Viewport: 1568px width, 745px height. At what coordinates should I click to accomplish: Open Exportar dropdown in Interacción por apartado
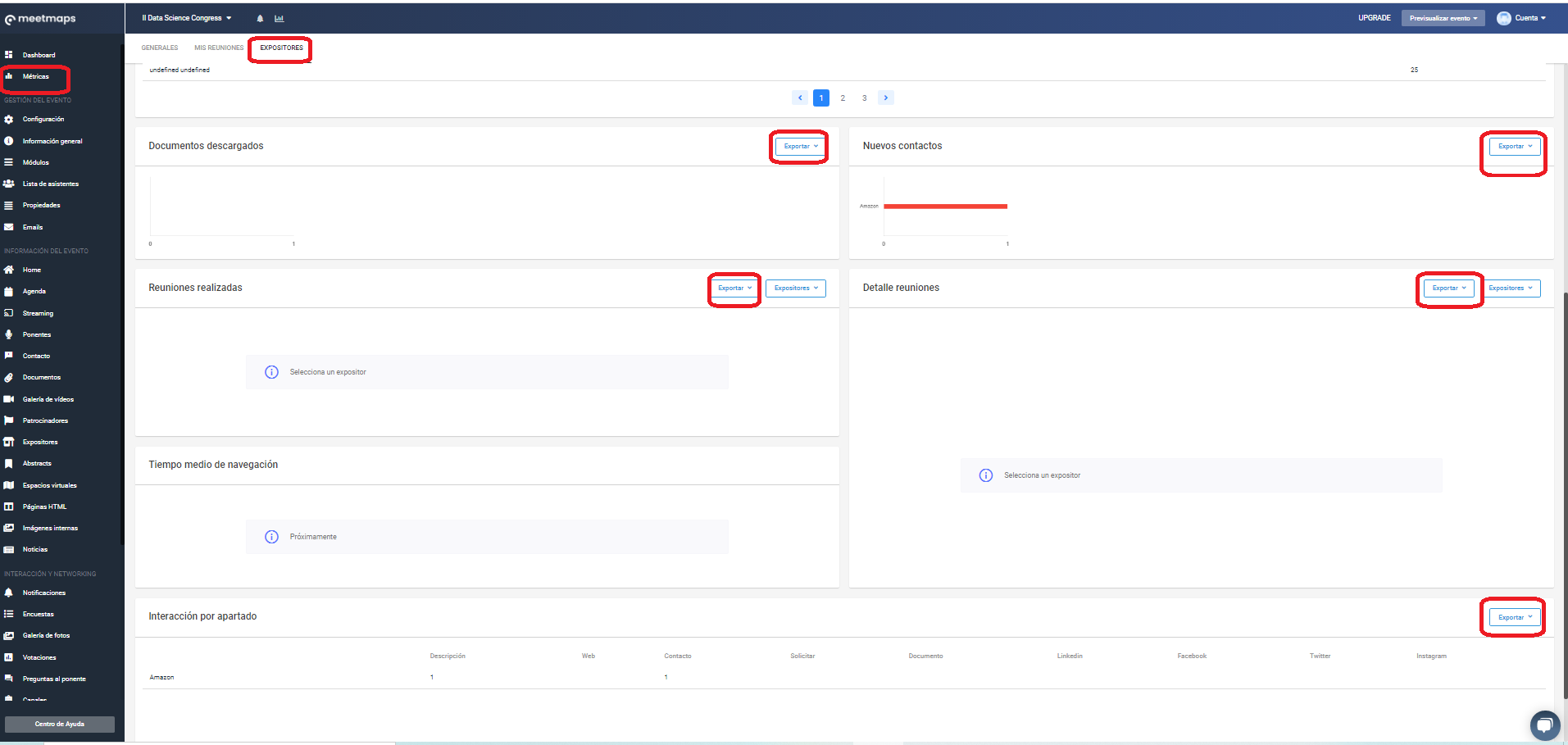(x=1514, y=617)
